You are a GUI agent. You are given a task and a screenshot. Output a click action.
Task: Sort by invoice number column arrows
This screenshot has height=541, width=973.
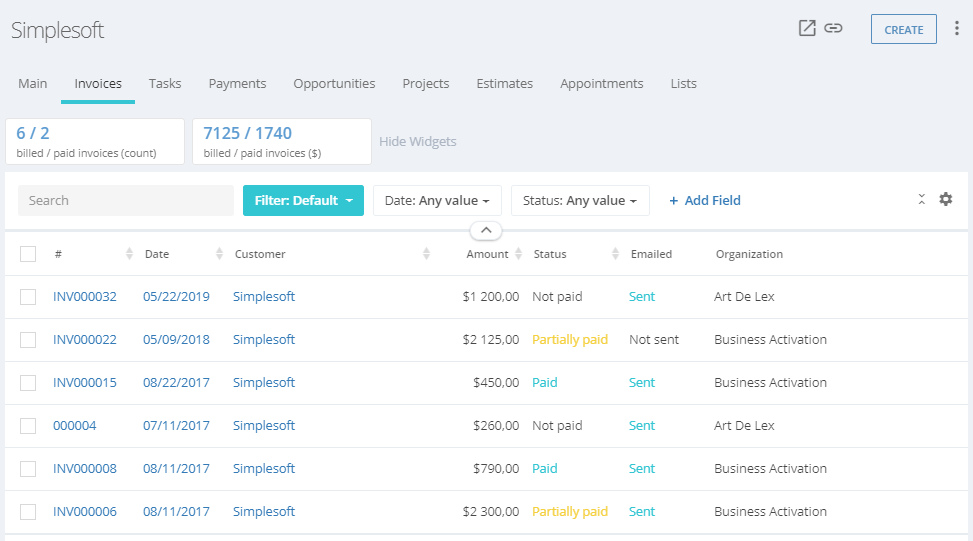tap(129, 254)
